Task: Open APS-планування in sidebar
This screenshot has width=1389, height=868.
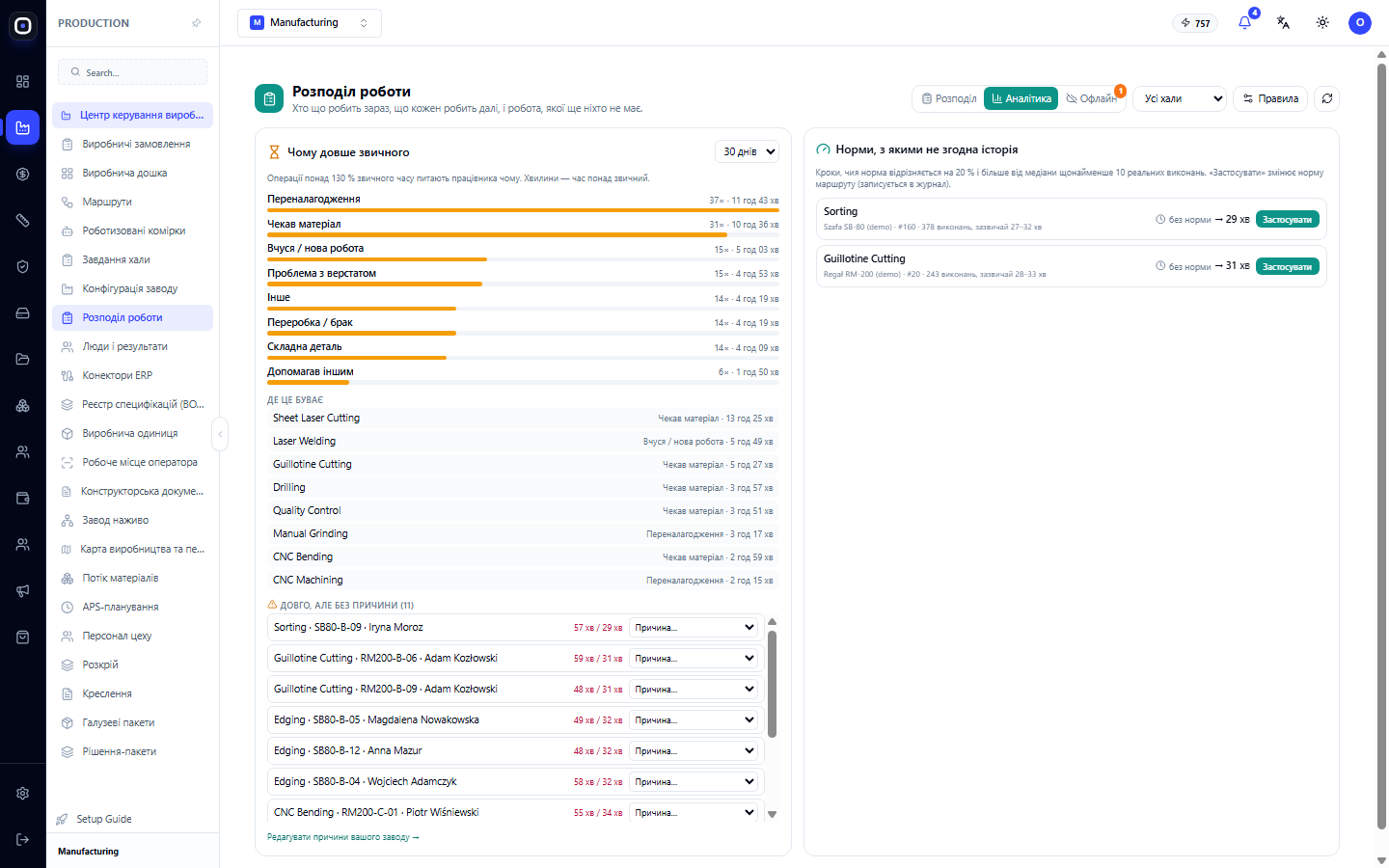Action: point(132,607)
